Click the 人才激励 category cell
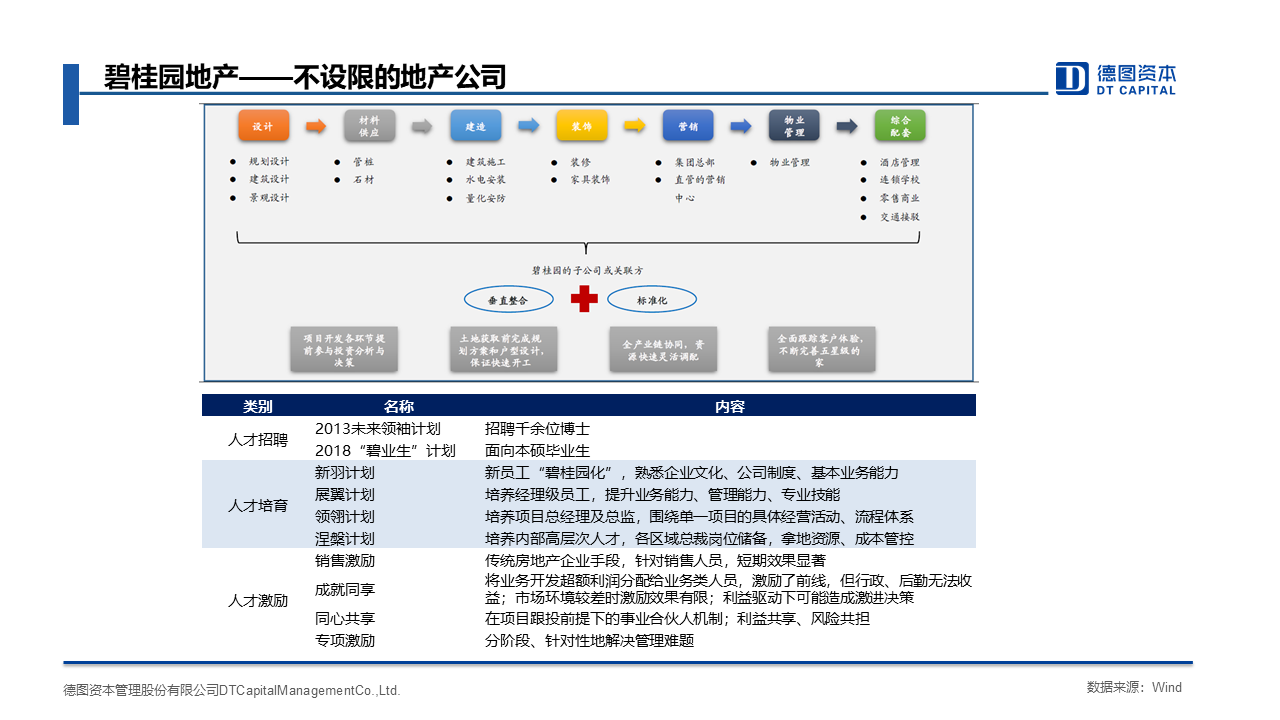The width and height of the screenshot is (1280, 720). point(257,600)
